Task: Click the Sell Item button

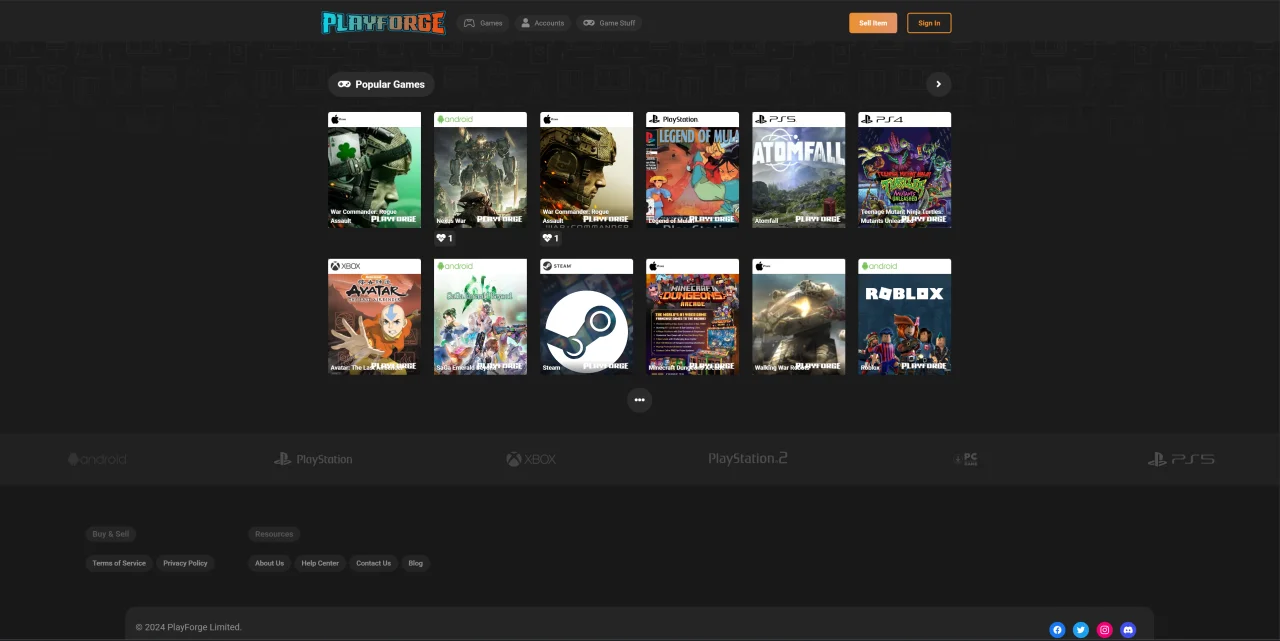Action: pyautogui.click(x=873, y=23)
